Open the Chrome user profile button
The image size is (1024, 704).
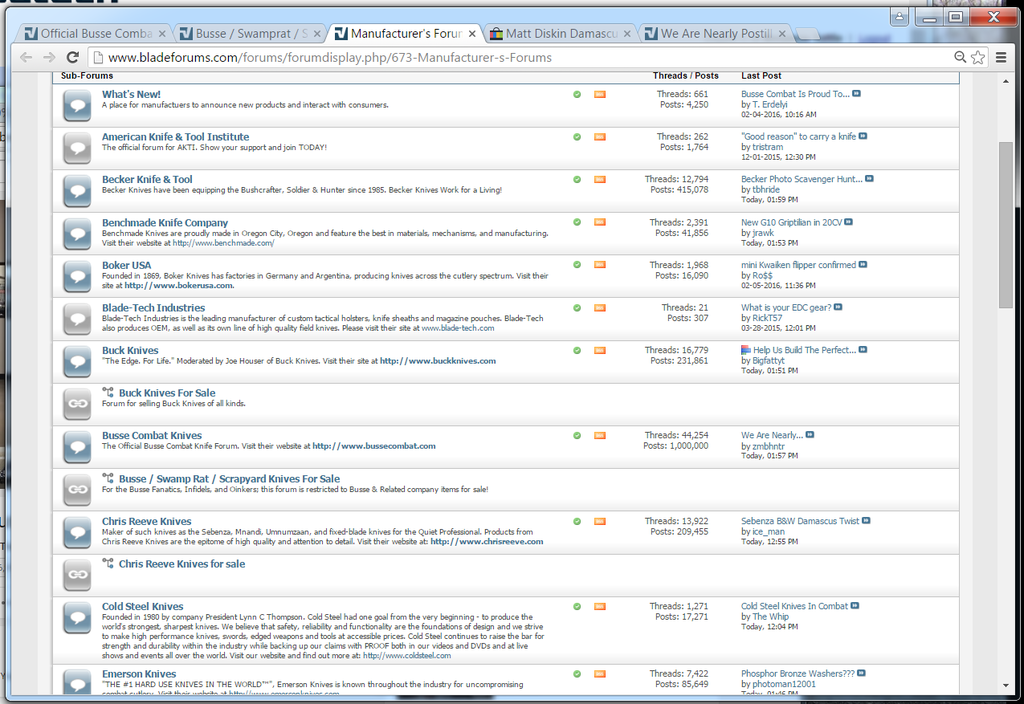point(900,18)
